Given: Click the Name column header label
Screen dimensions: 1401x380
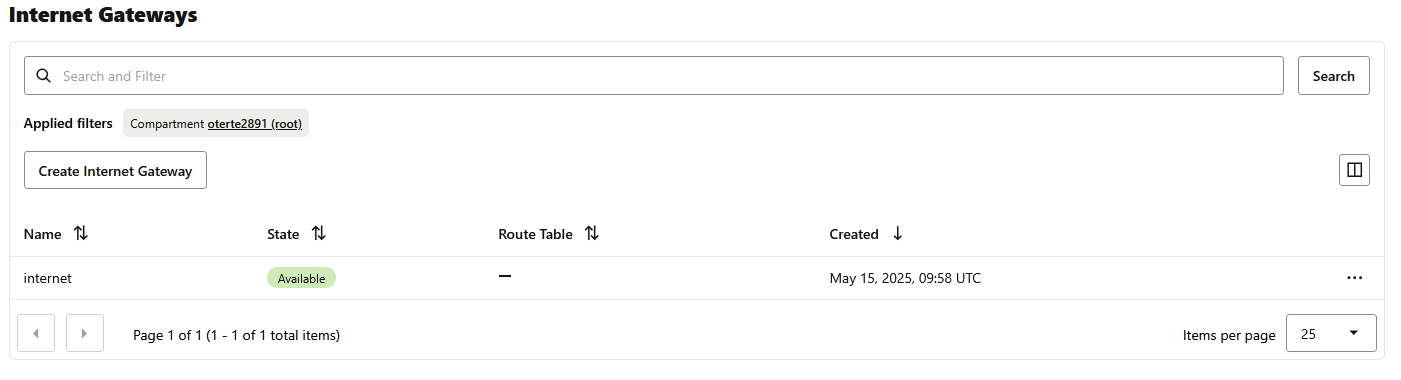Looking at the screenshot, I should click(42, 234).
